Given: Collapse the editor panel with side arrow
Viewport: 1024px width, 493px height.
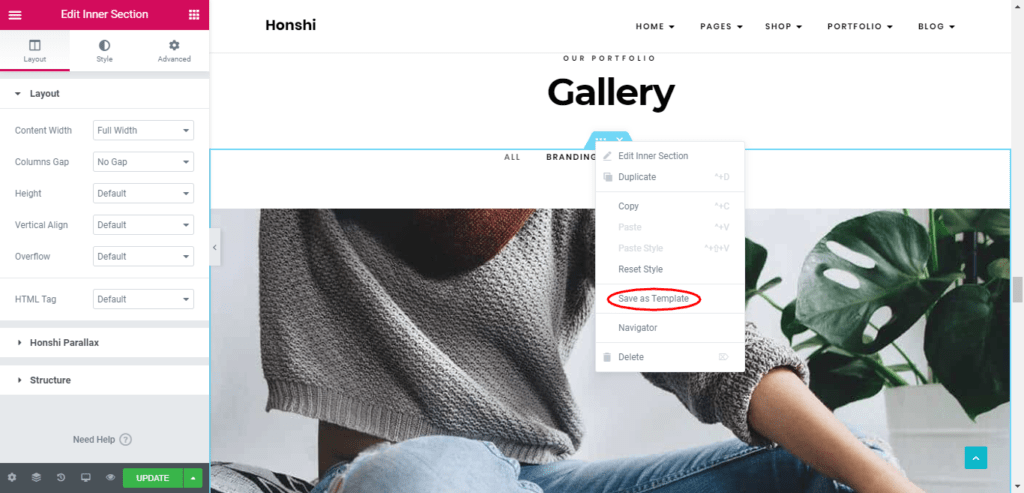Looking at the screenshot, I should click(215, 247).
